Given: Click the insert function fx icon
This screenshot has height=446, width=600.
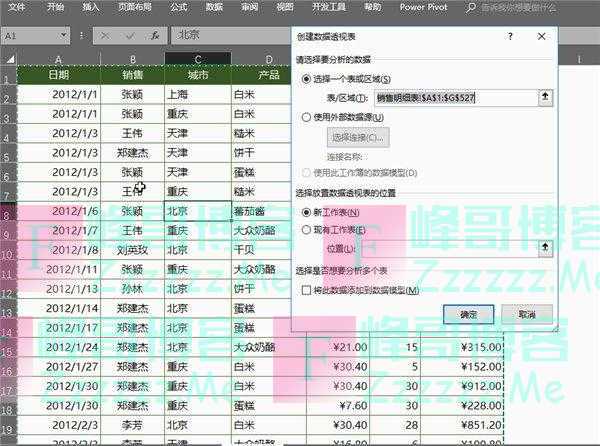Looking at the screenshot, I should click(155, 35).
